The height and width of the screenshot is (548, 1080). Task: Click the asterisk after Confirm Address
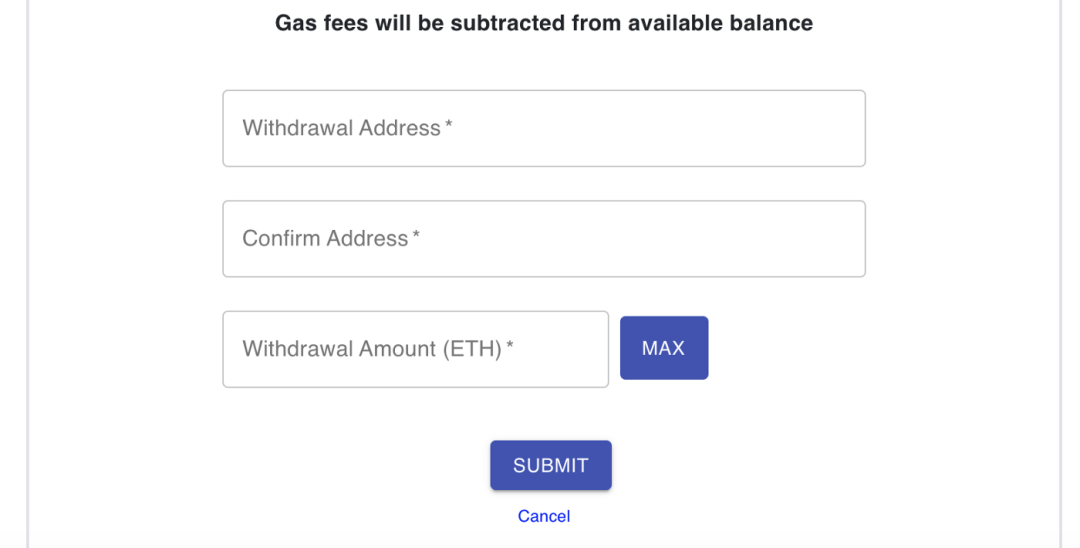tap(416, 235)
